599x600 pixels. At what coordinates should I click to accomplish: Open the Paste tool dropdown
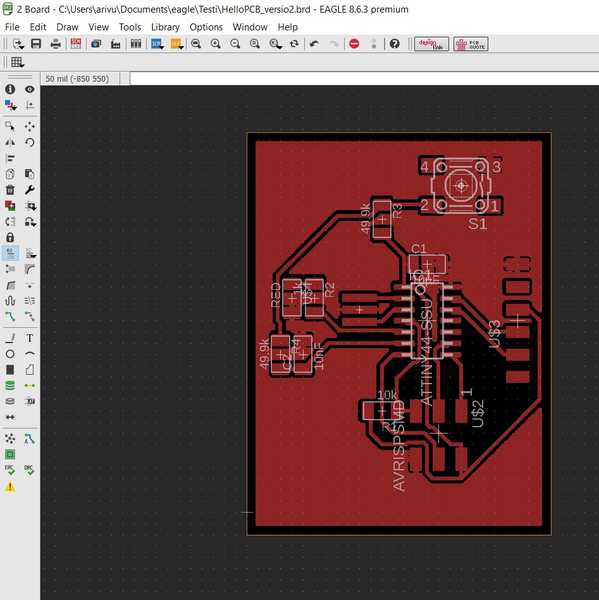[30, 174]
